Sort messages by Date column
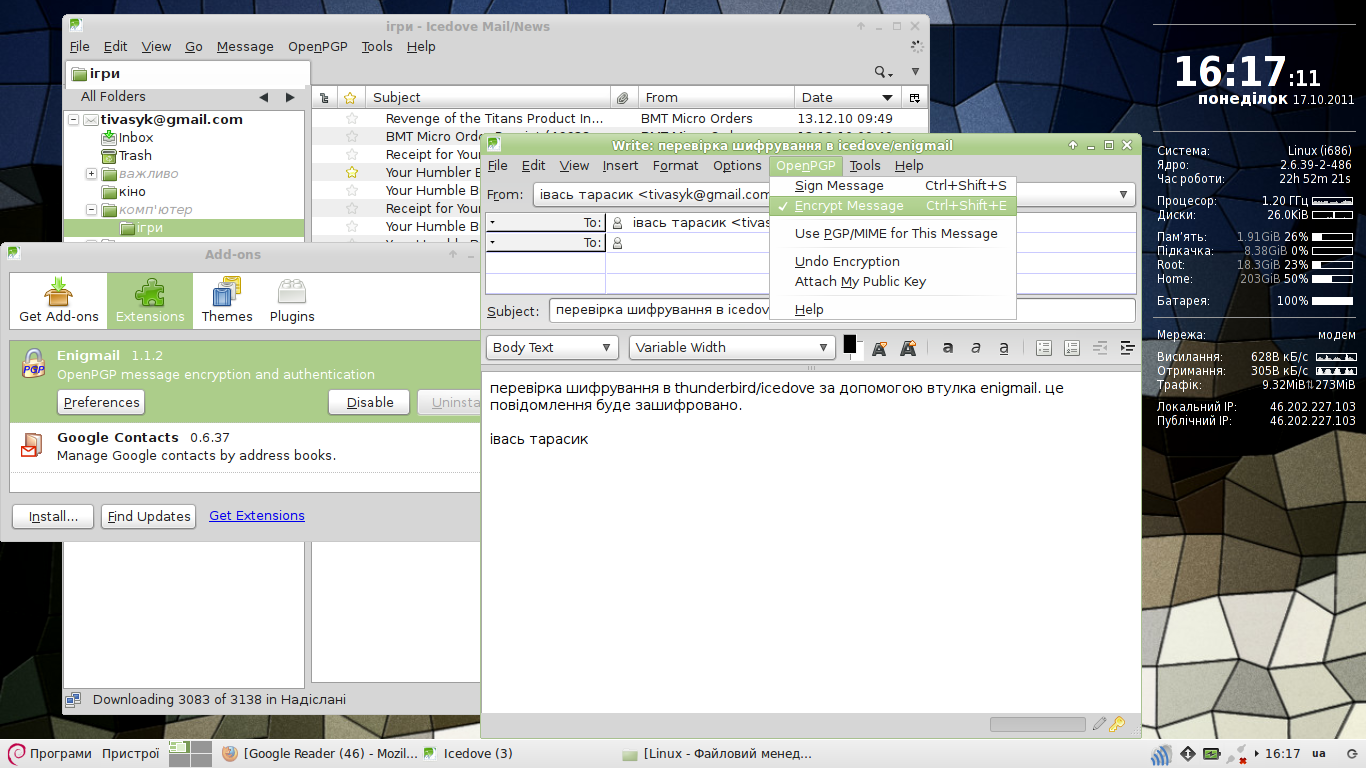Screen dimensions: 1366x768 (x=848, y=98)
